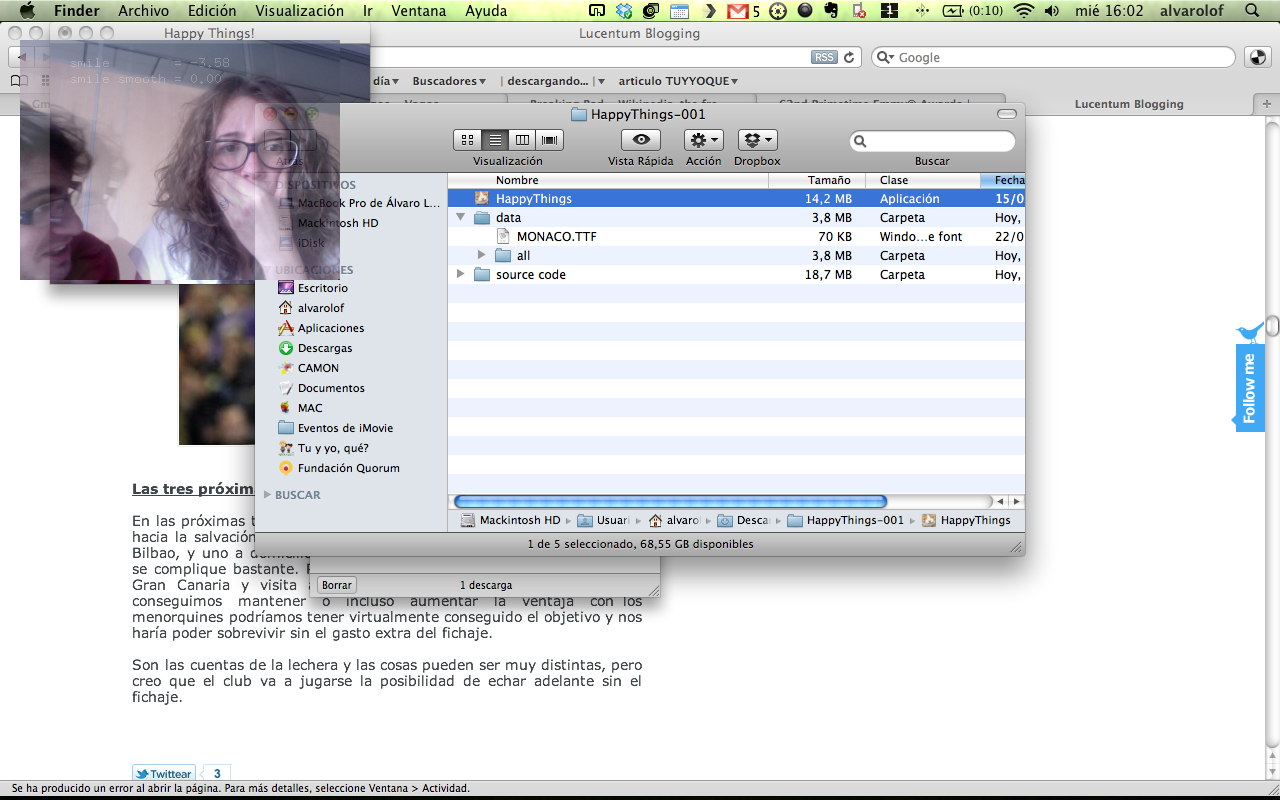Open Aplicaciones in the Finder sidebar
The image size is (1280, 800).
click(x=330, y=328)
